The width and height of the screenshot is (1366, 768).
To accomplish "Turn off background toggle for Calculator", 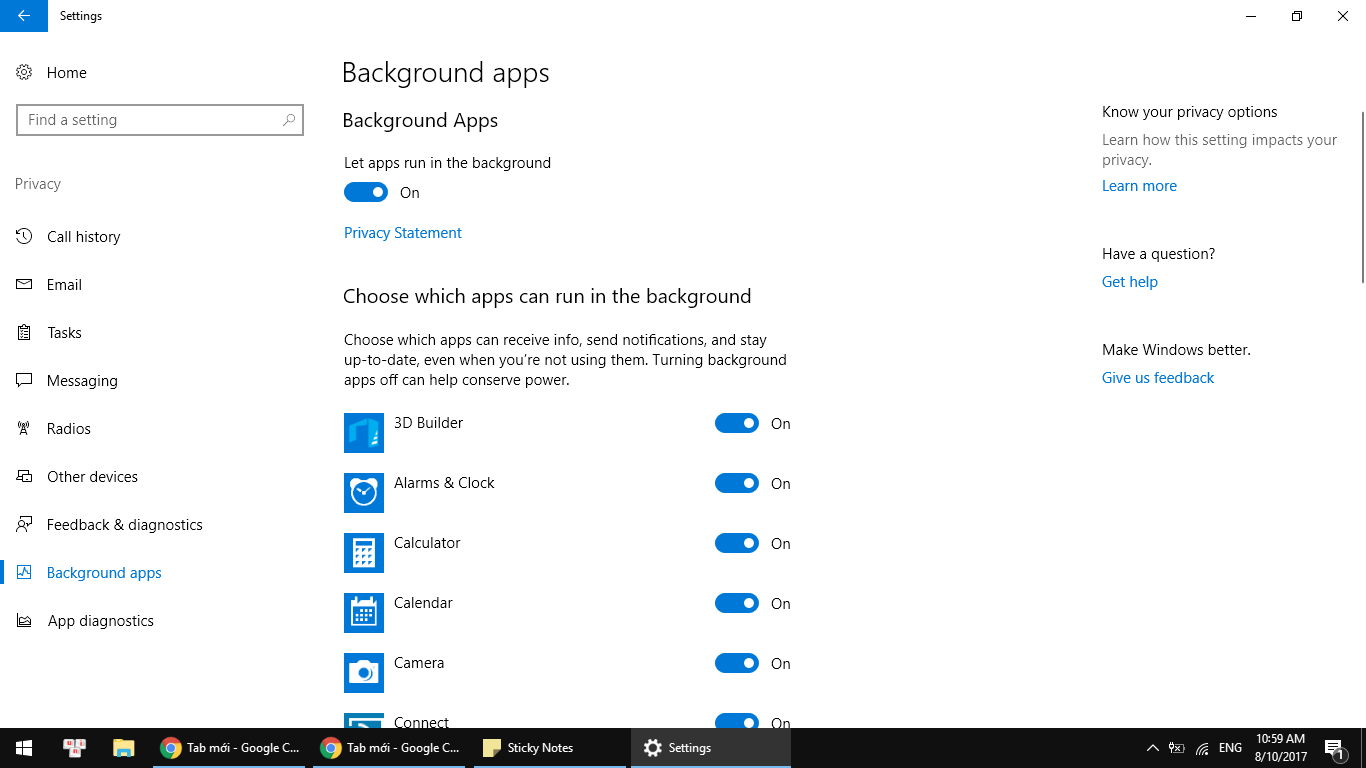I will pos(737,543).
